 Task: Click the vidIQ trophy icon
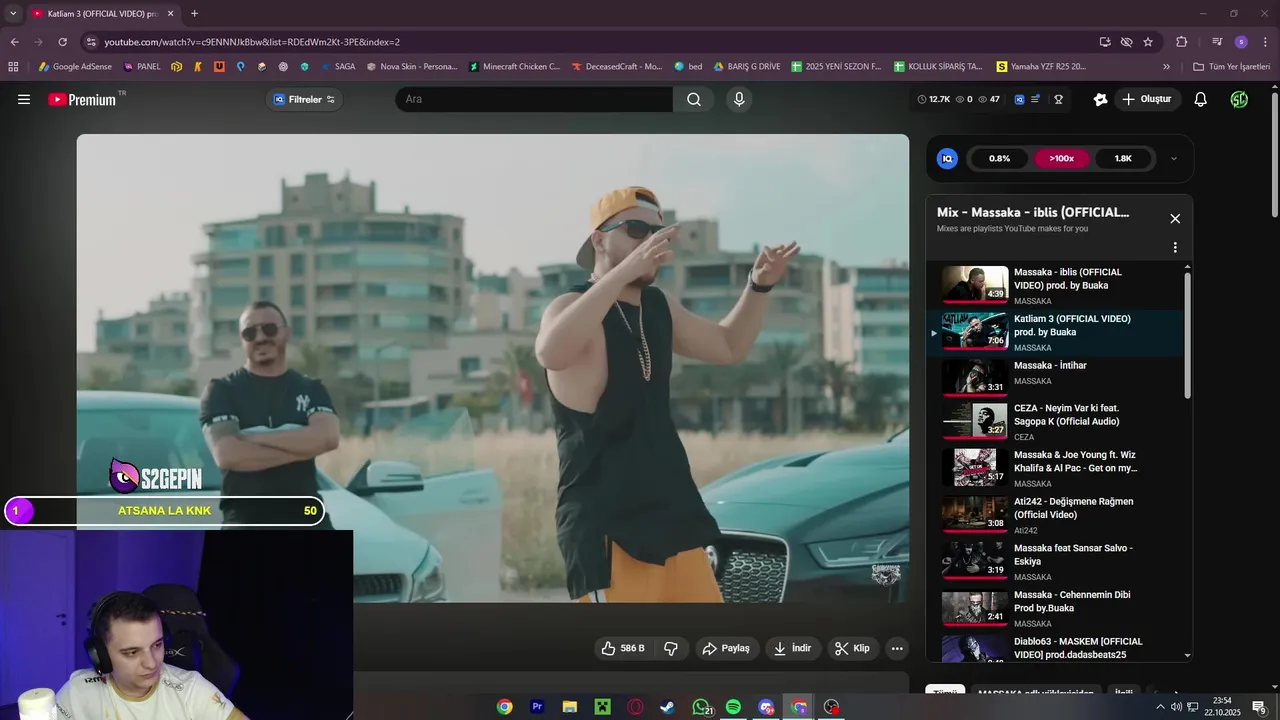tap(1058, 99)
